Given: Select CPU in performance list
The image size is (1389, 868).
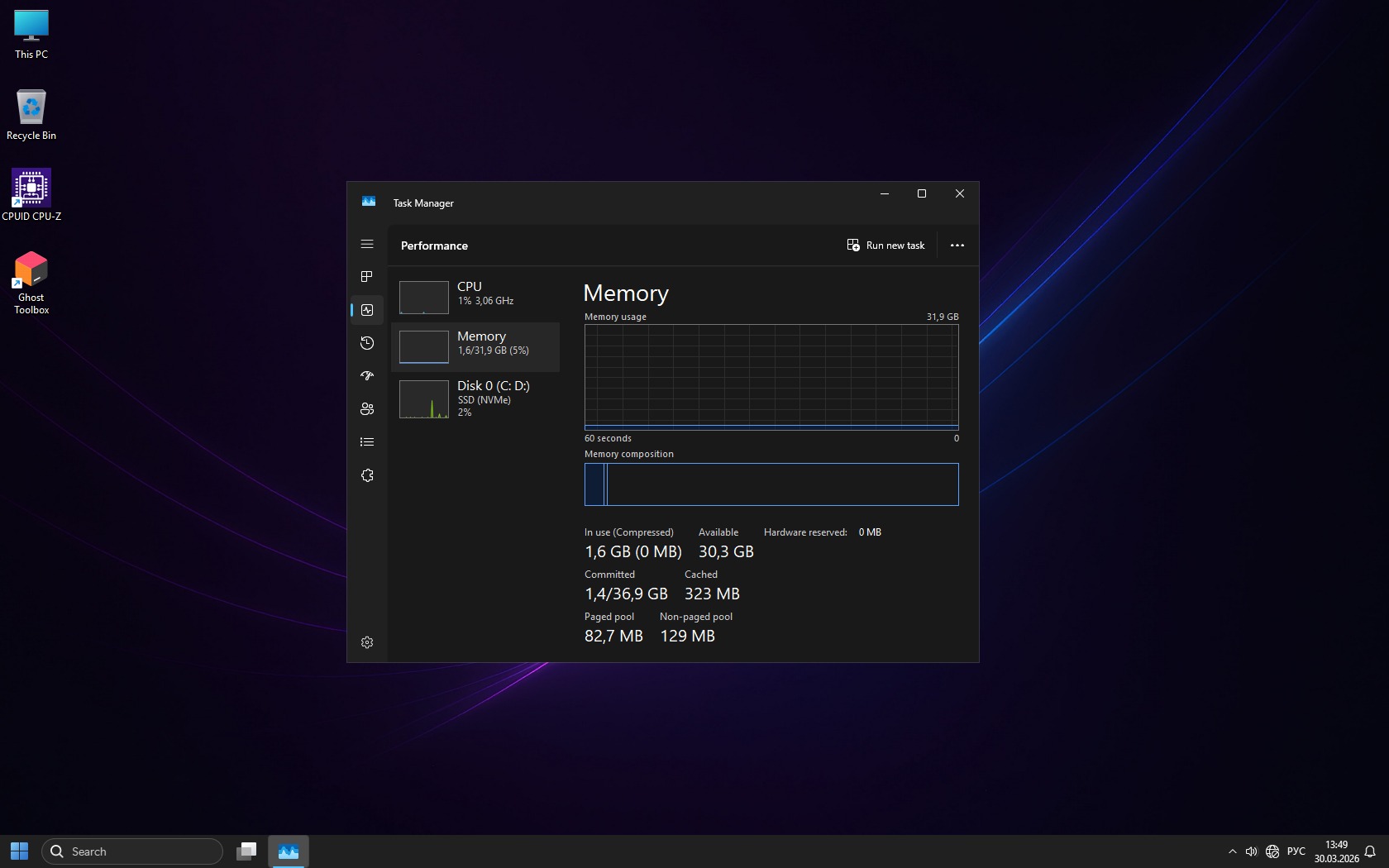Looking at the screenshot, I should (x=475, y=297).
